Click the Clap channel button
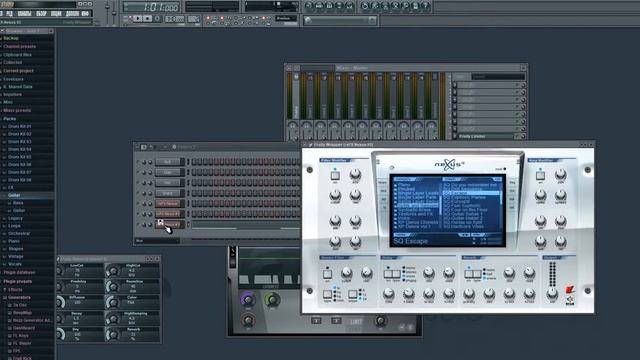 pos(168,173)
